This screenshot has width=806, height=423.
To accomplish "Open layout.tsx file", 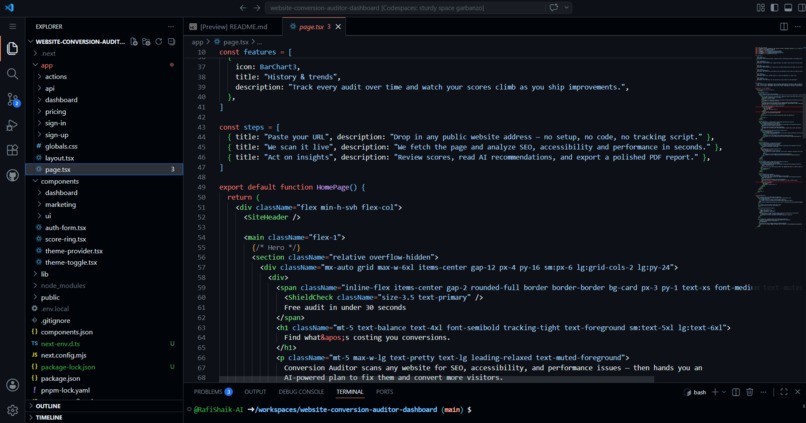I will [x=104, y=158].
